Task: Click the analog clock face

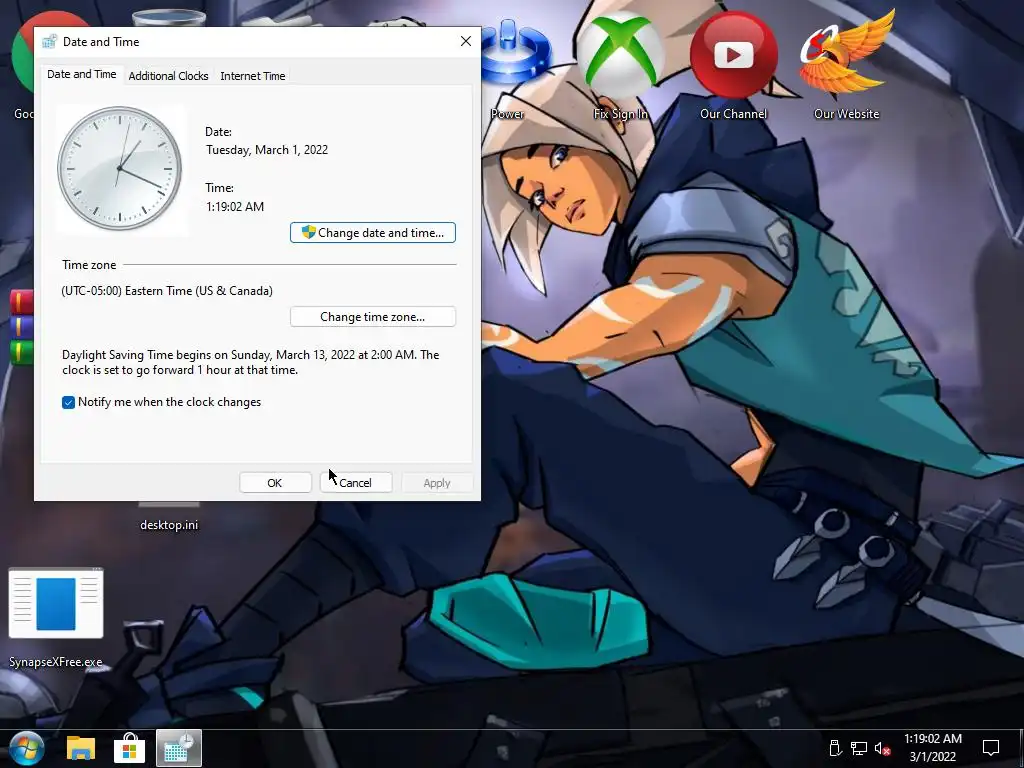Action: [x=120, y=168]
